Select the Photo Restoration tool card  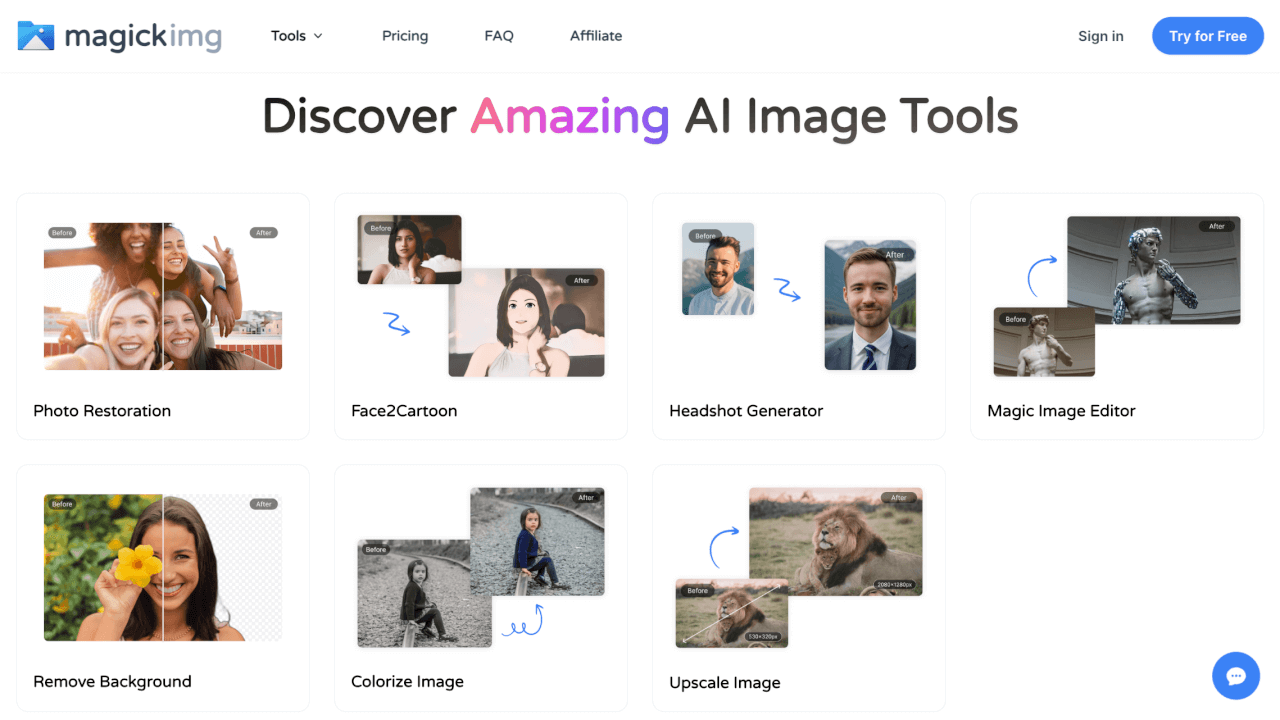(x=162, y=316)
